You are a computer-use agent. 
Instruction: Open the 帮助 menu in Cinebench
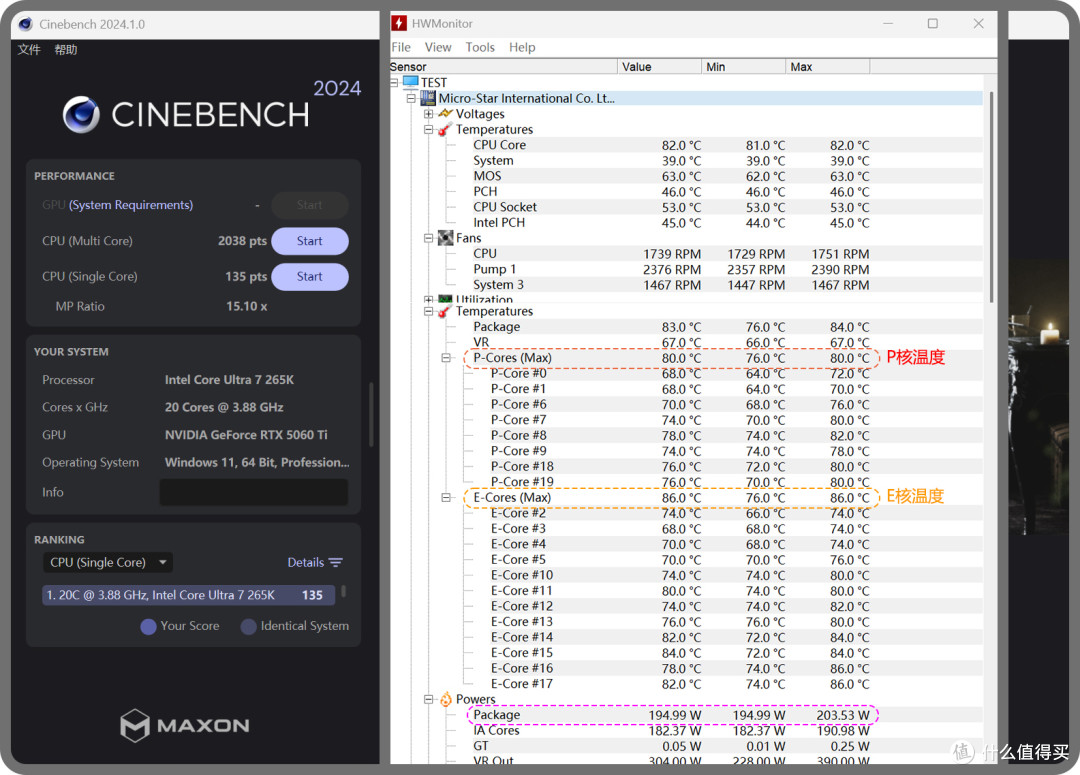point(66,50)
